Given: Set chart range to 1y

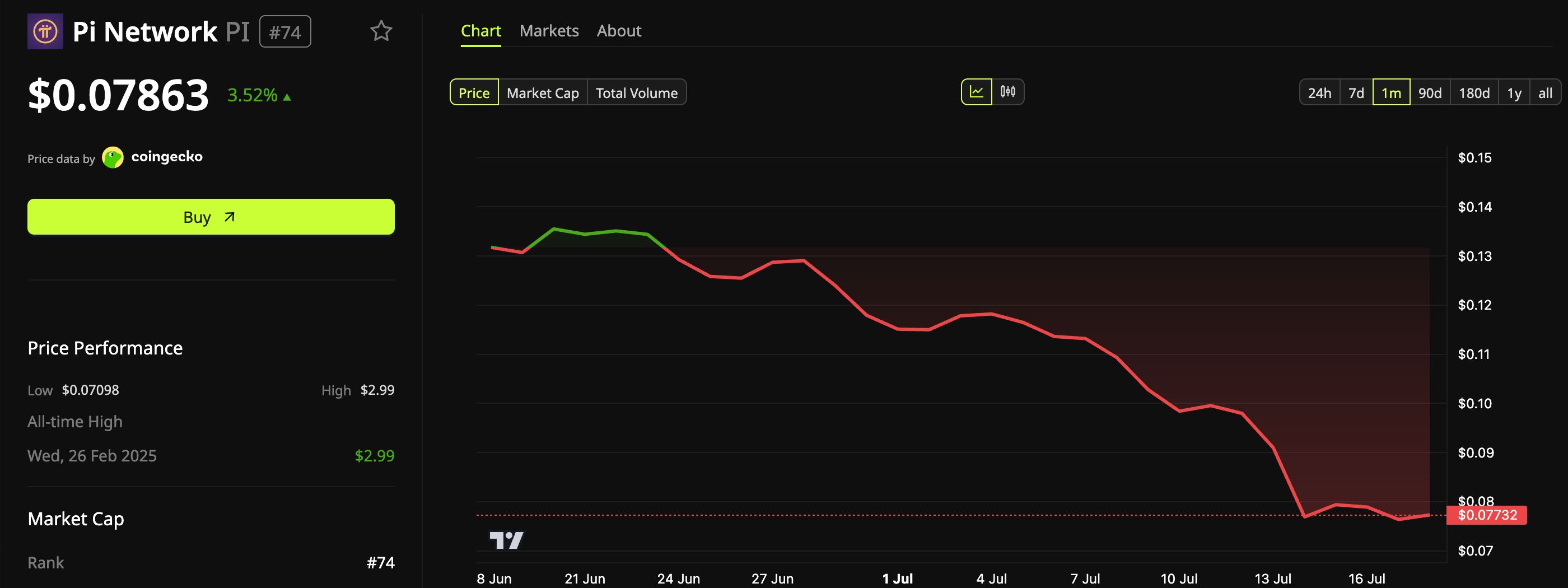Looking at the screenshot, I should point(1514,92).
